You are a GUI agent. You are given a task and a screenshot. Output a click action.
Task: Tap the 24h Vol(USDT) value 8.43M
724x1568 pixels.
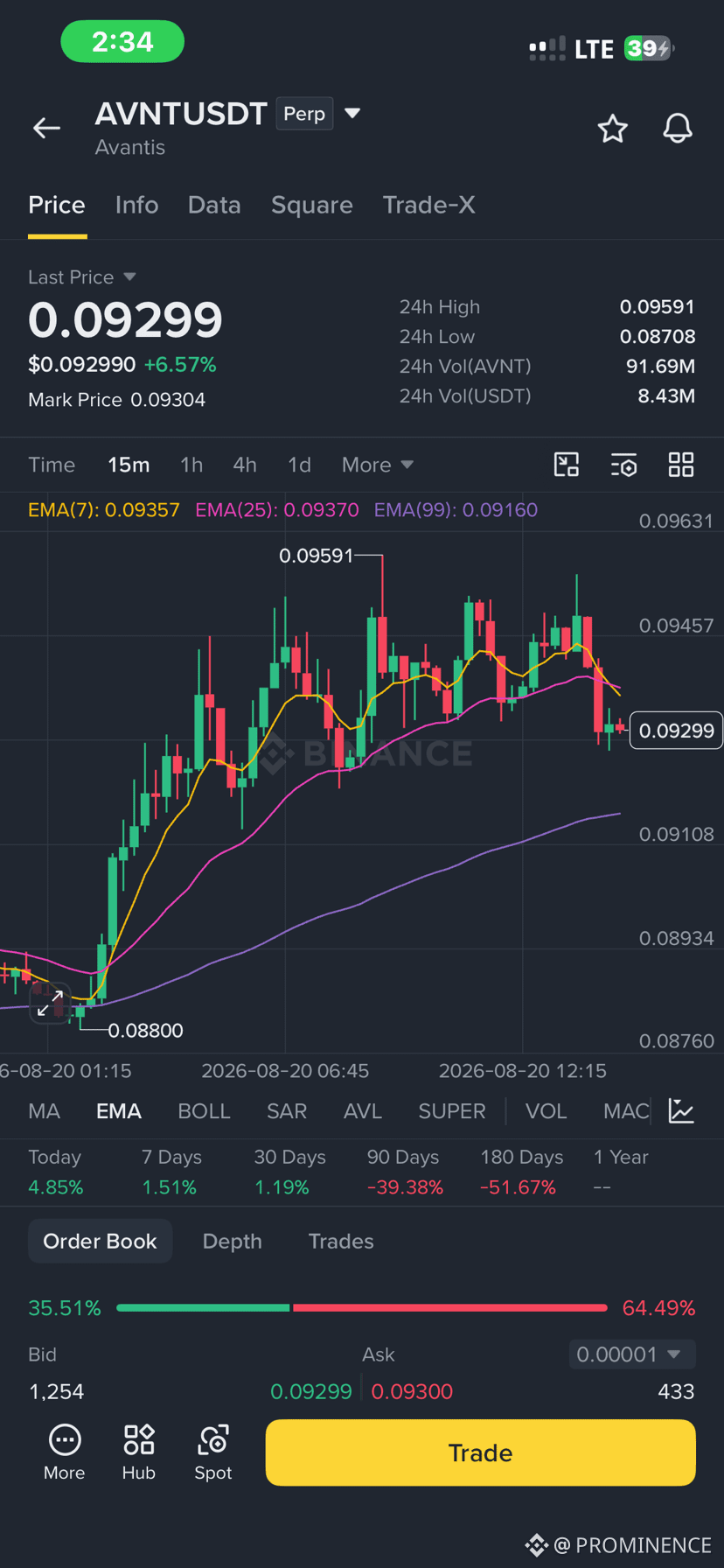[666, 396]
